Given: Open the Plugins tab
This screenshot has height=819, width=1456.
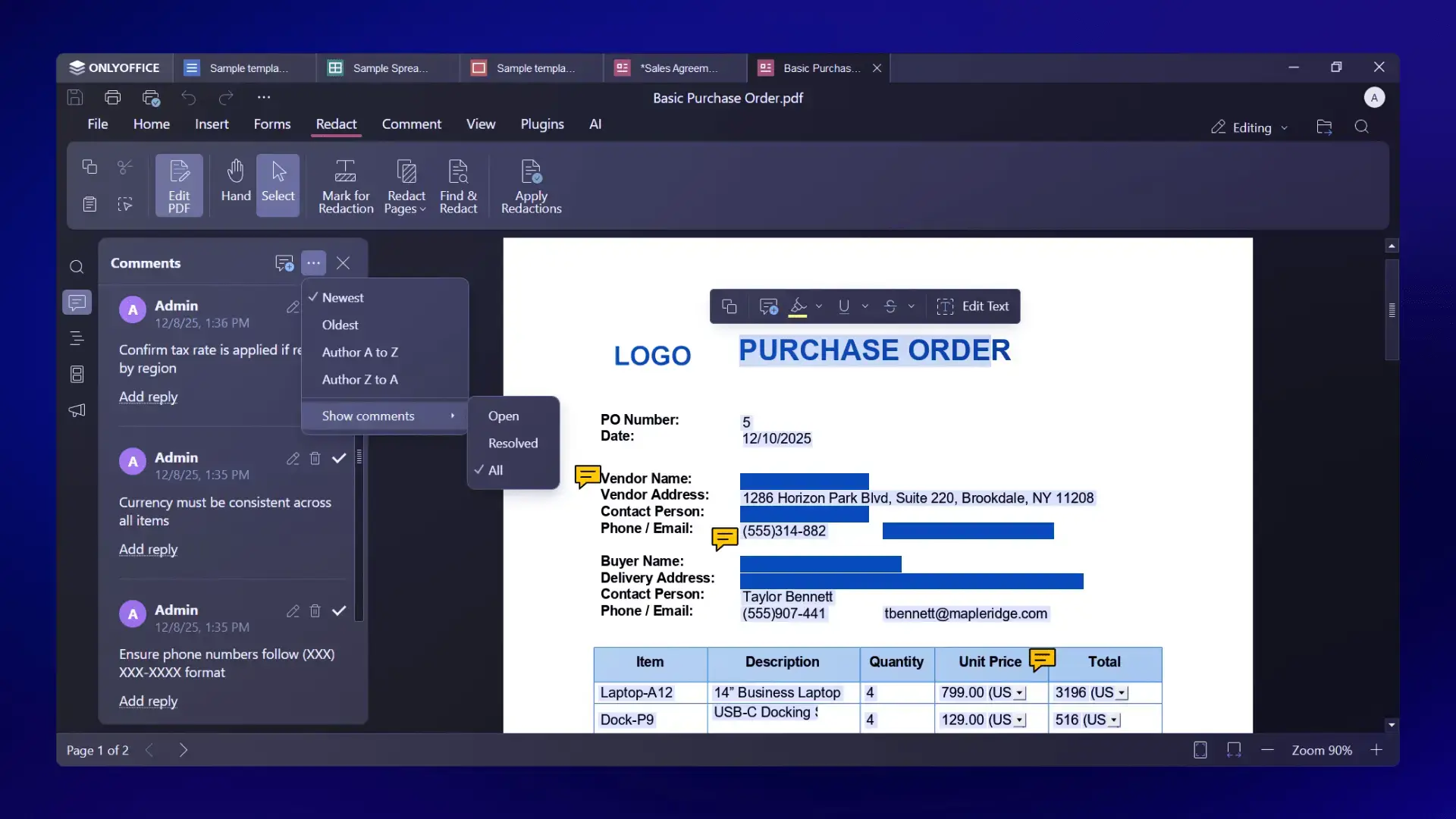Looking at the screenshot, I should tap(542, 124).
